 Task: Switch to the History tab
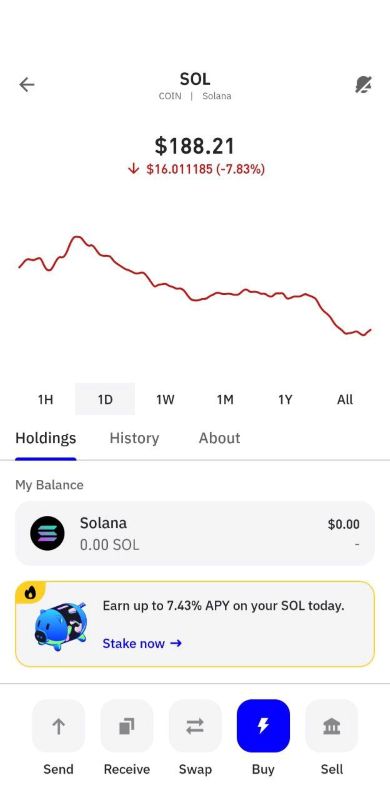tap(134, 438)
